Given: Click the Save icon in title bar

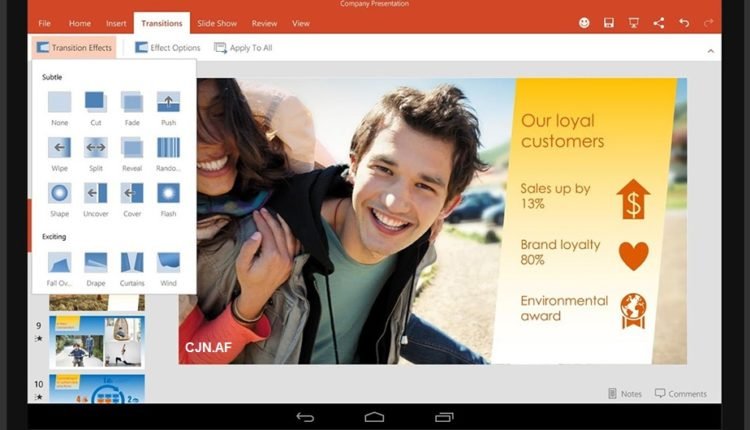Looking at the screenshot, I should click(x=608, y=23).
